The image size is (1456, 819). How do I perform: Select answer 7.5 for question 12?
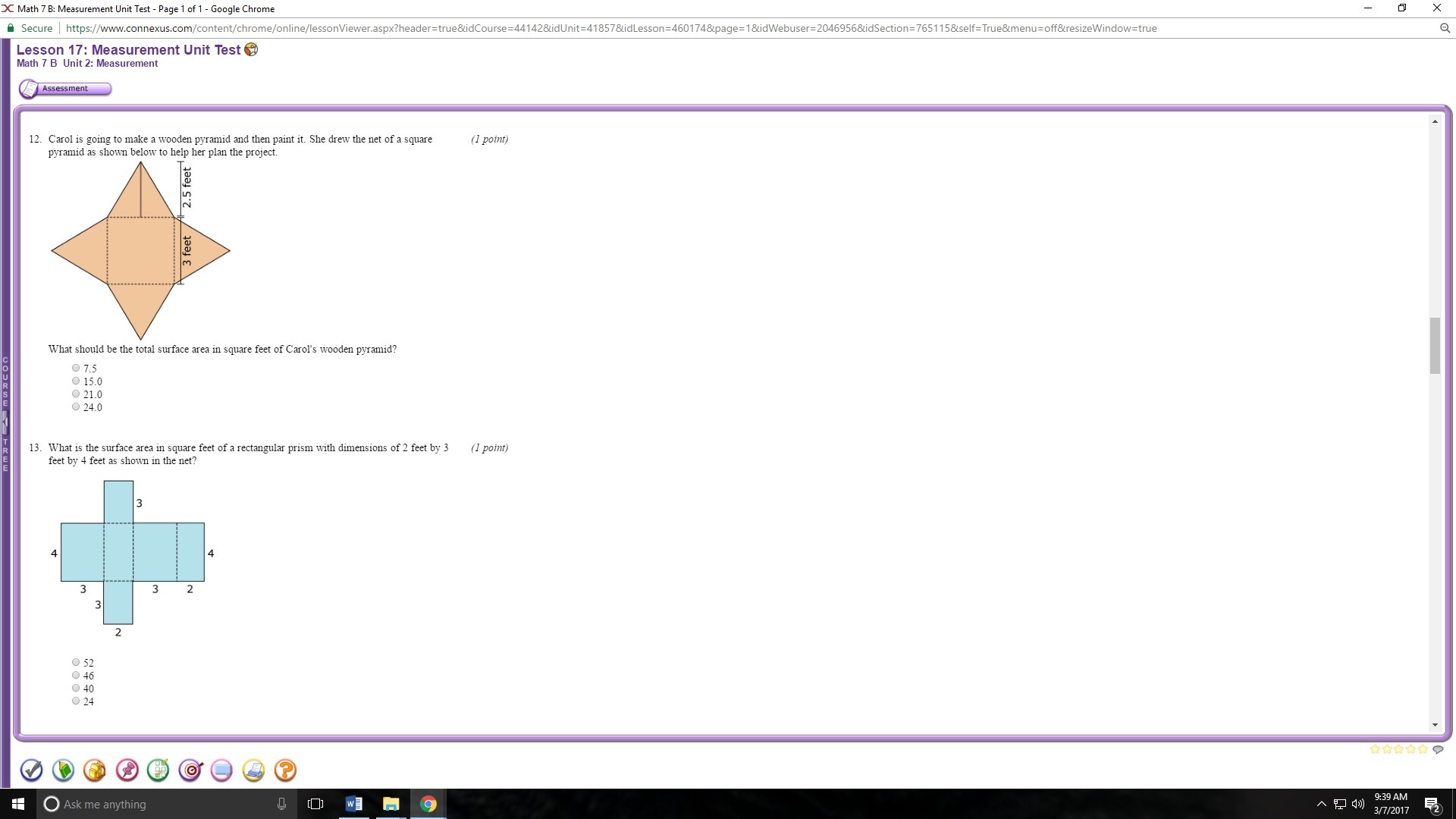[76, 369]
